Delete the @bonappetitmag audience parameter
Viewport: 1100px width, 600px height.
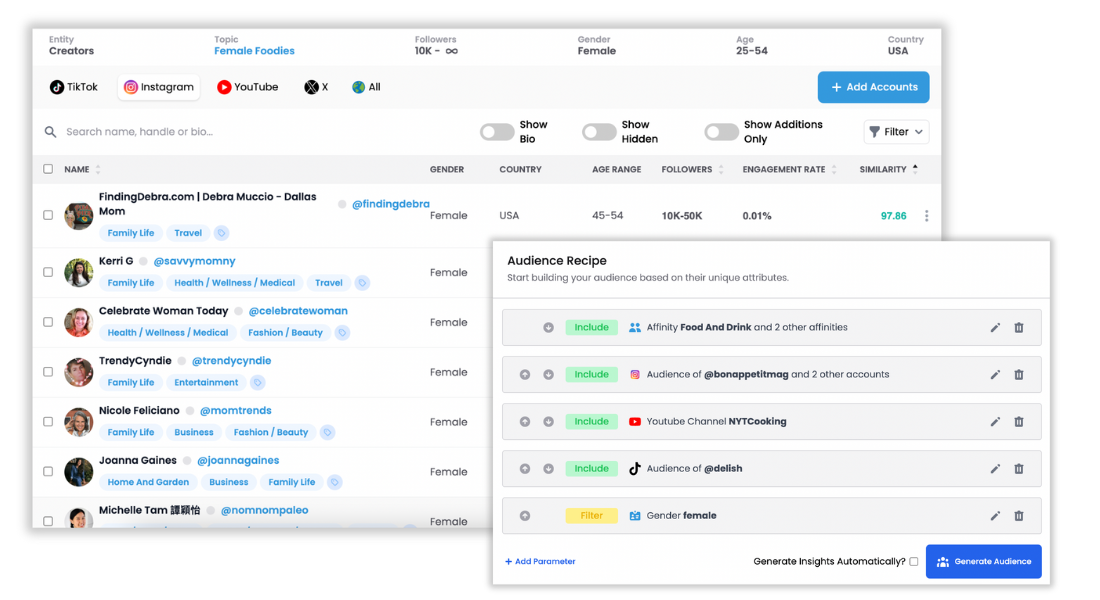click(1019, 375)
